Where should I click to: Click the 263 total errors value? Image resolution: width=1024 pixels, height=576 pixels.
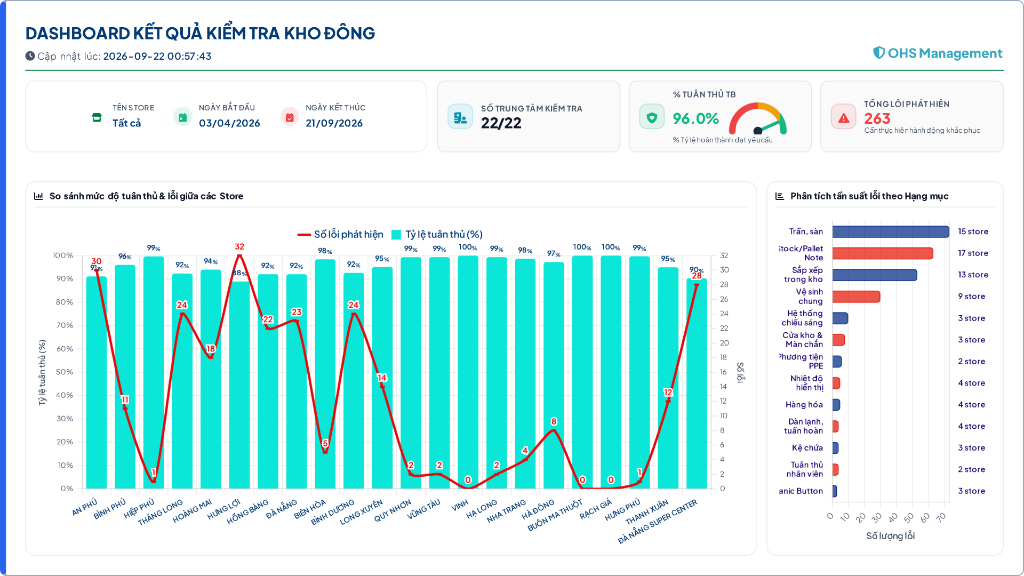(x=877, y=118)
